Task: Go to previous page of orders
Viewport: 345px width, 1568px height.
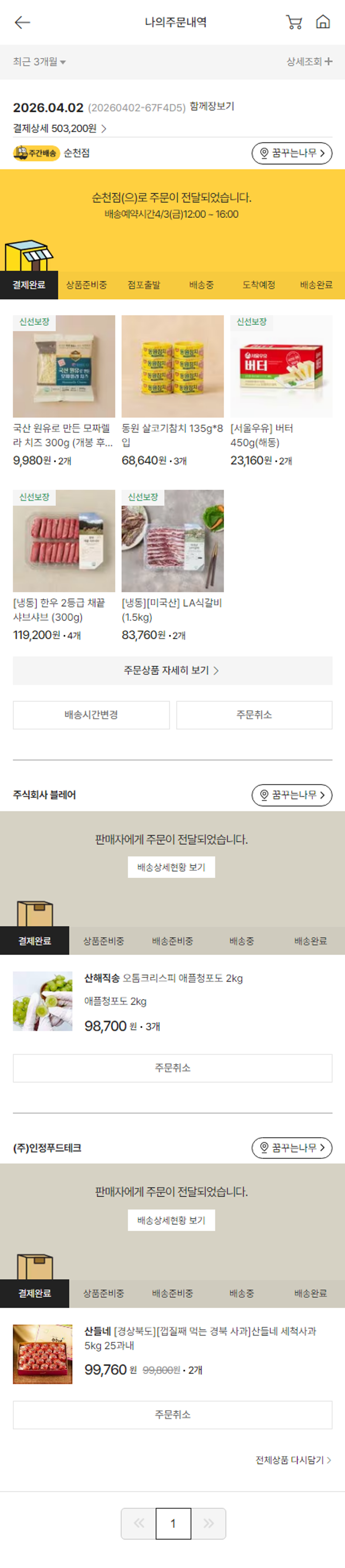Action: 139,1523
